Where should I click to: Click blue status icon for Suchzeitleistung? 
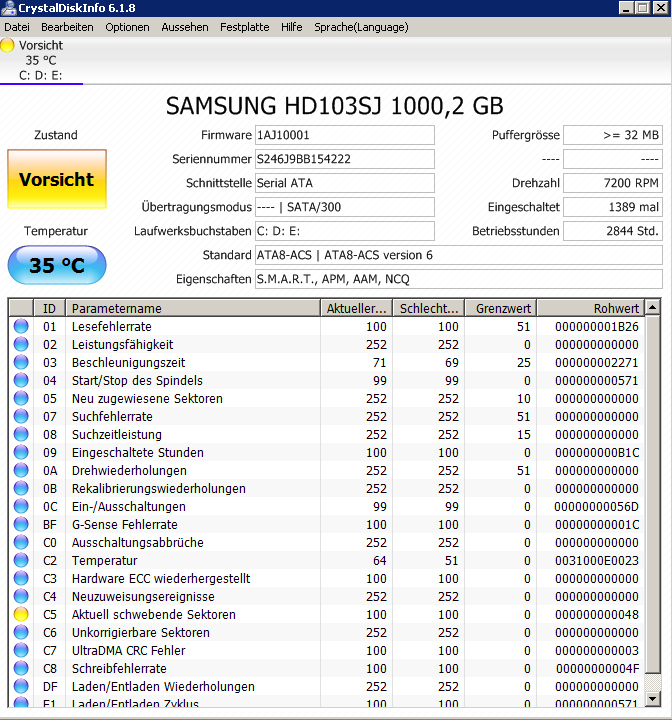[21, 434]
